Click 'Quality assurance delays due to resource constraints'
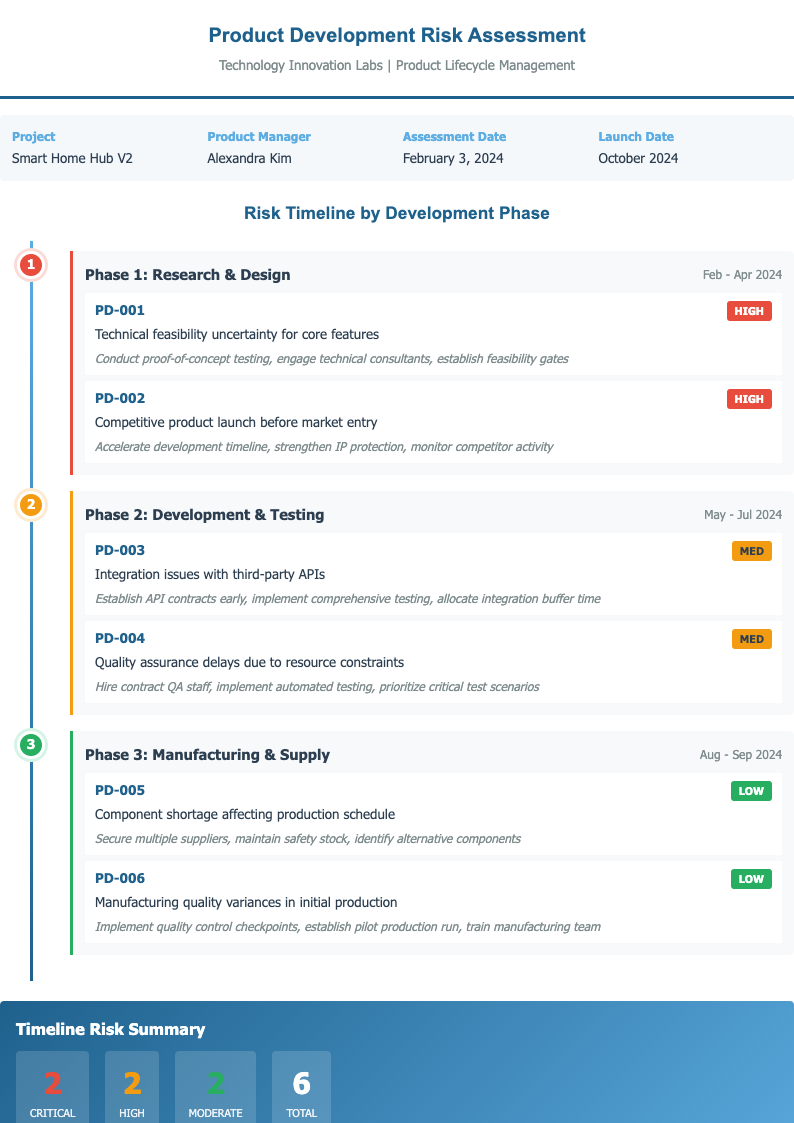Image resolution: width=794 pixels, height=1123 pixels. click(249, 662)
